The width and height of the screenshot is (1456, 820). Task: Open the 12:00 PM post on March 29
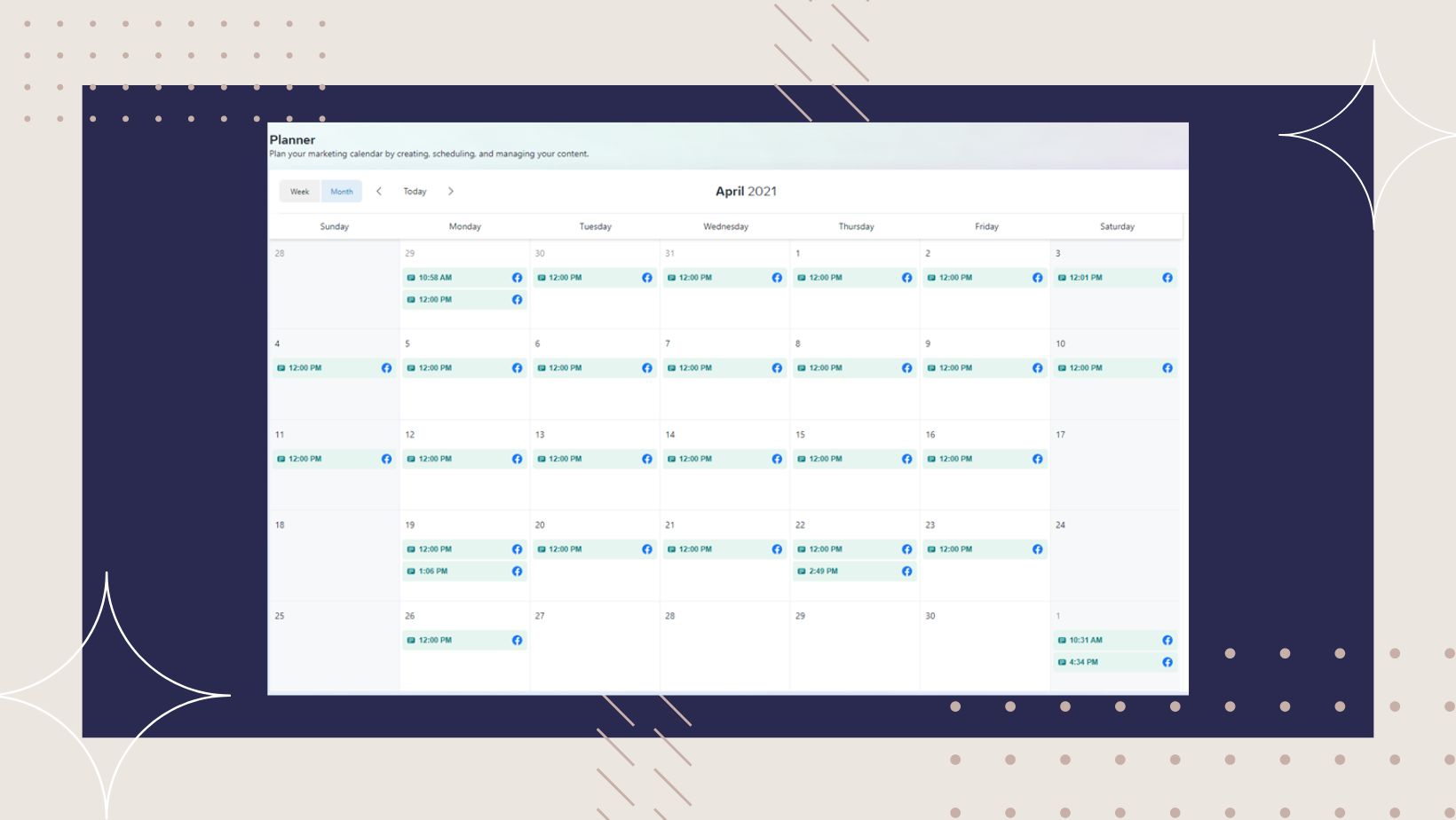pos(464,300)
